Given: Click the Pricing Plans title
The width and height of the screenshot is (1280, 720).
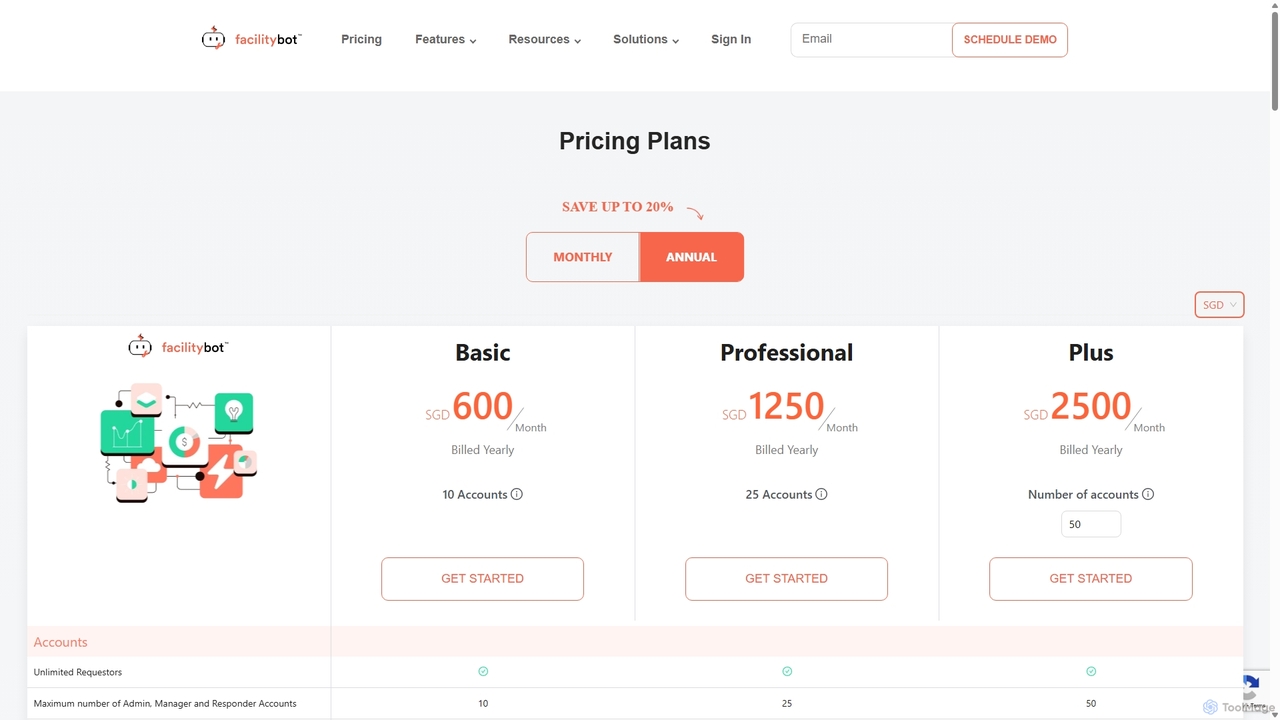Looking at the screenshot, I should [x=635, y=141].
